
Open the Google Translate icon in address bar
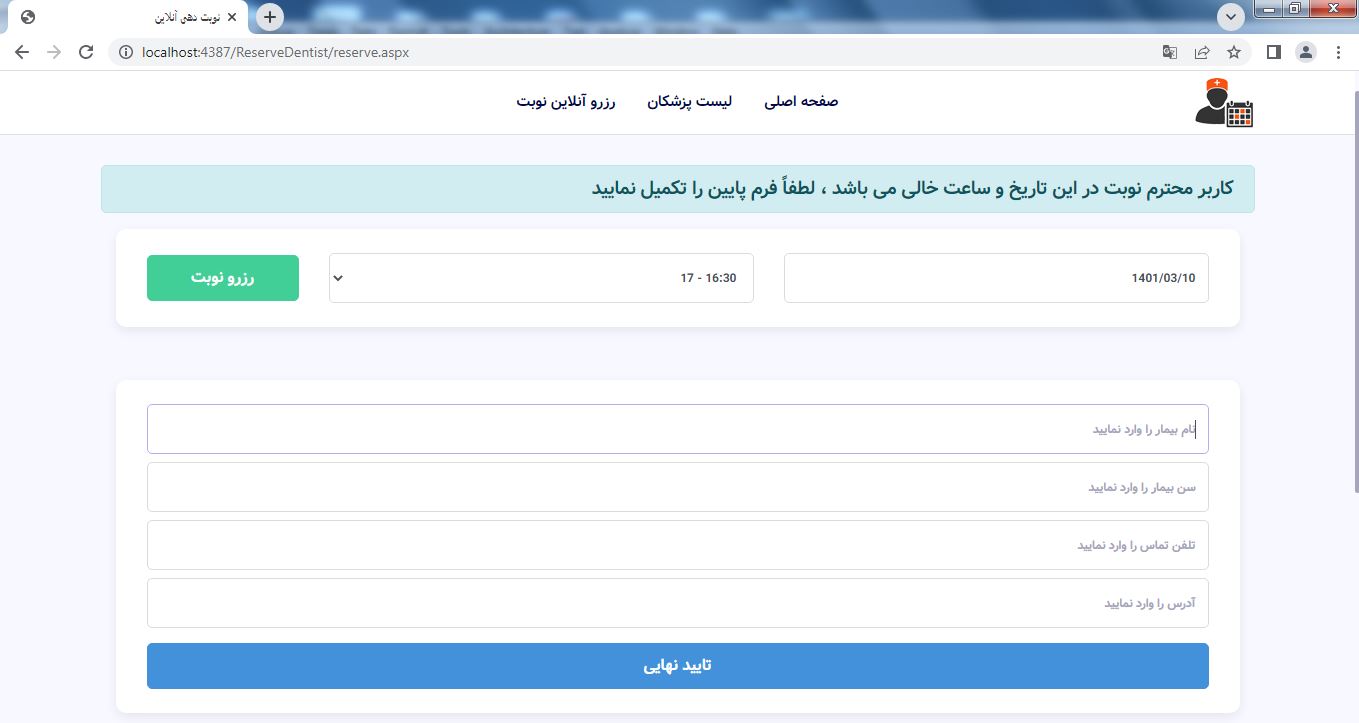click(x=1169, y=53)
